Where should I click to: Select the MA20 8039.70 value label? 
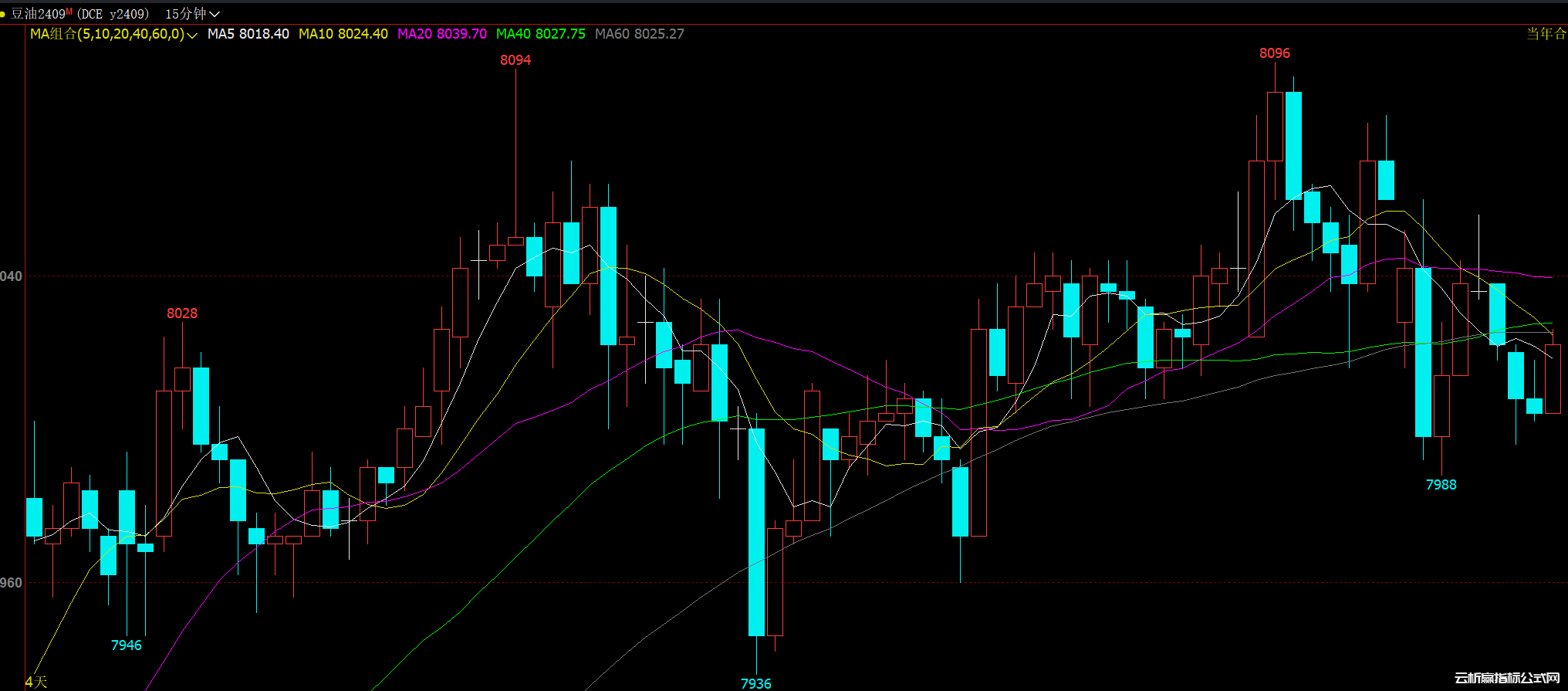tap(442, 34)
